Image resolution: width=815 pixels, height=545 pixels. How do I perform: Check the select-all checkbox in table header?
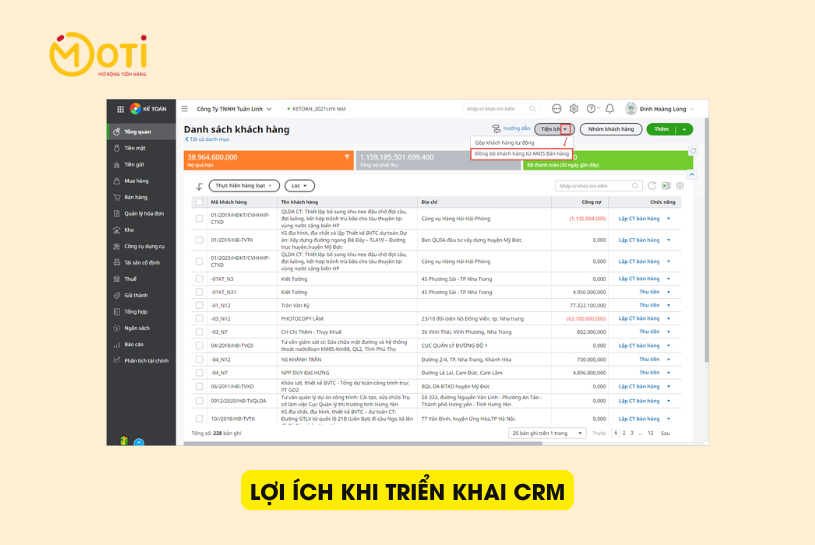(199, 202)
